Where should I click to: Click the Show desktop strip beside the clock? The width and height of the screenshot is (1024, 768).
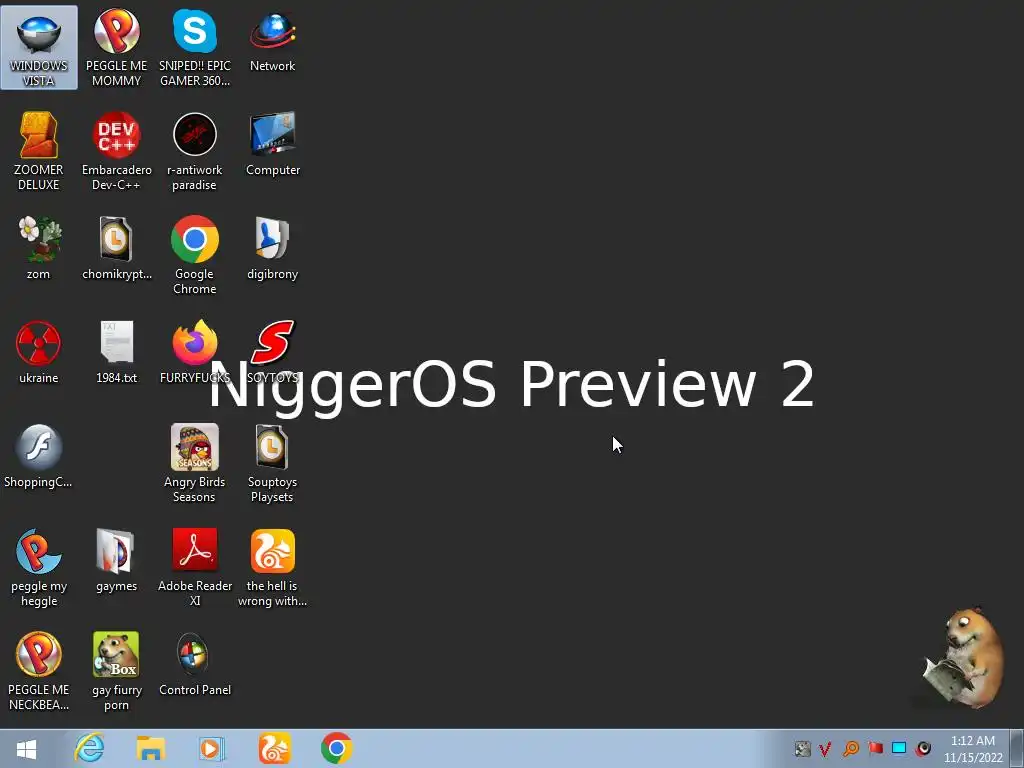point(1016,749)
